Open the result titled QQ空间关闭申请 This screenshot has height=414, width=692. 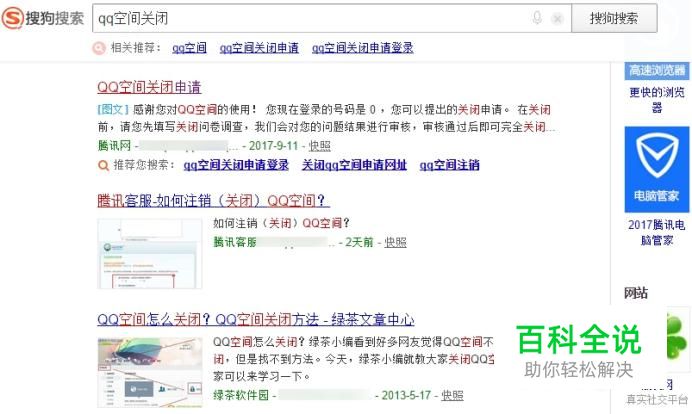click(x=149, y=87)
